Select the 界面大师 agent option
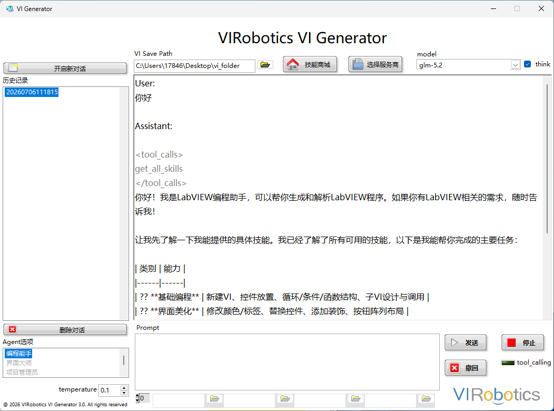The image size is (554, 411). (19, 363)
